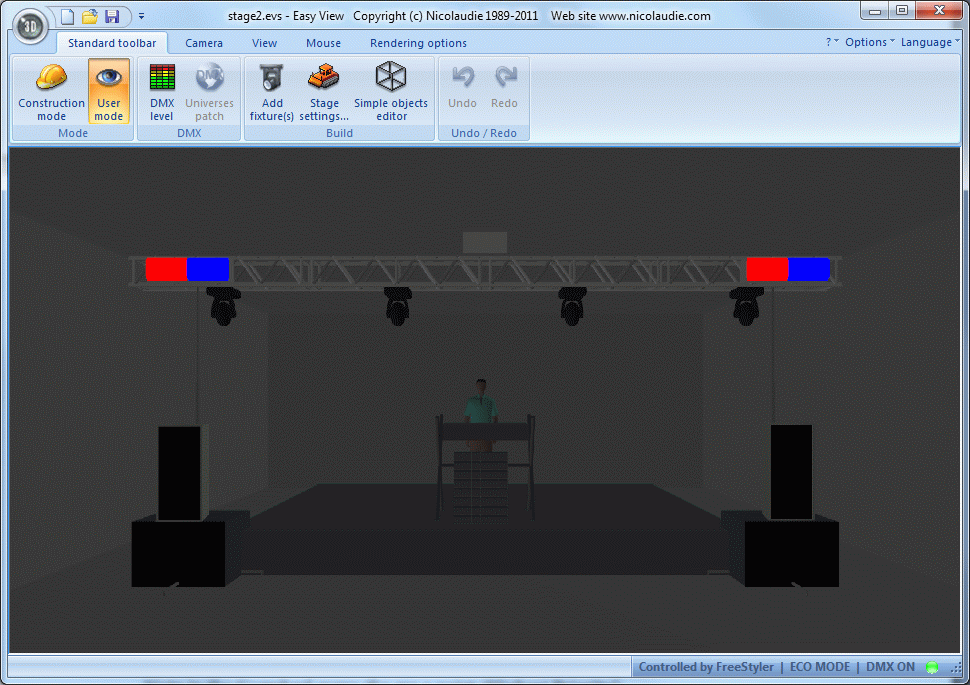Save the stage using the floppy disk icon
Screen dimensions: 970x685
[x=112, y=17]
